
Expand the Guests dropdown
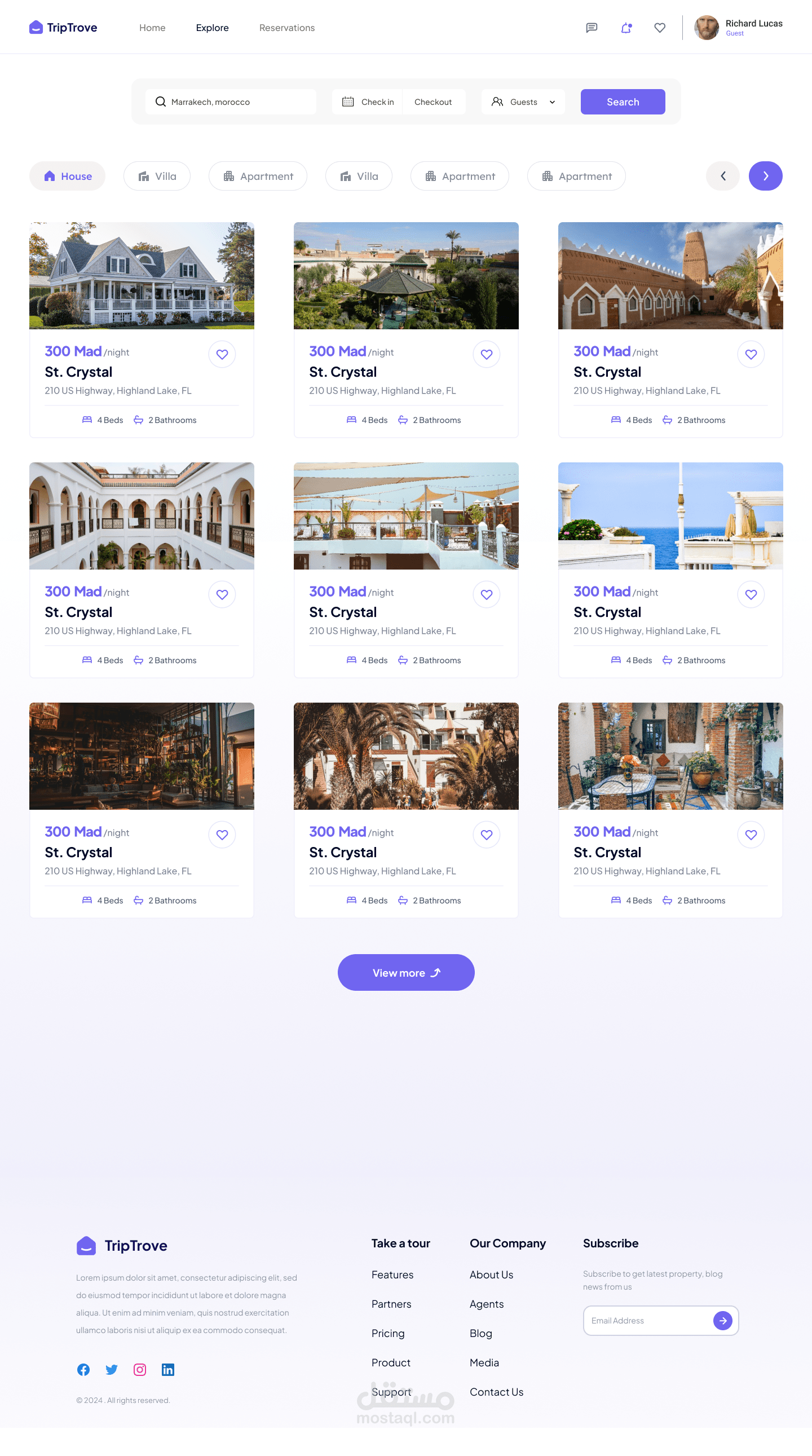(x=523, y=102)
